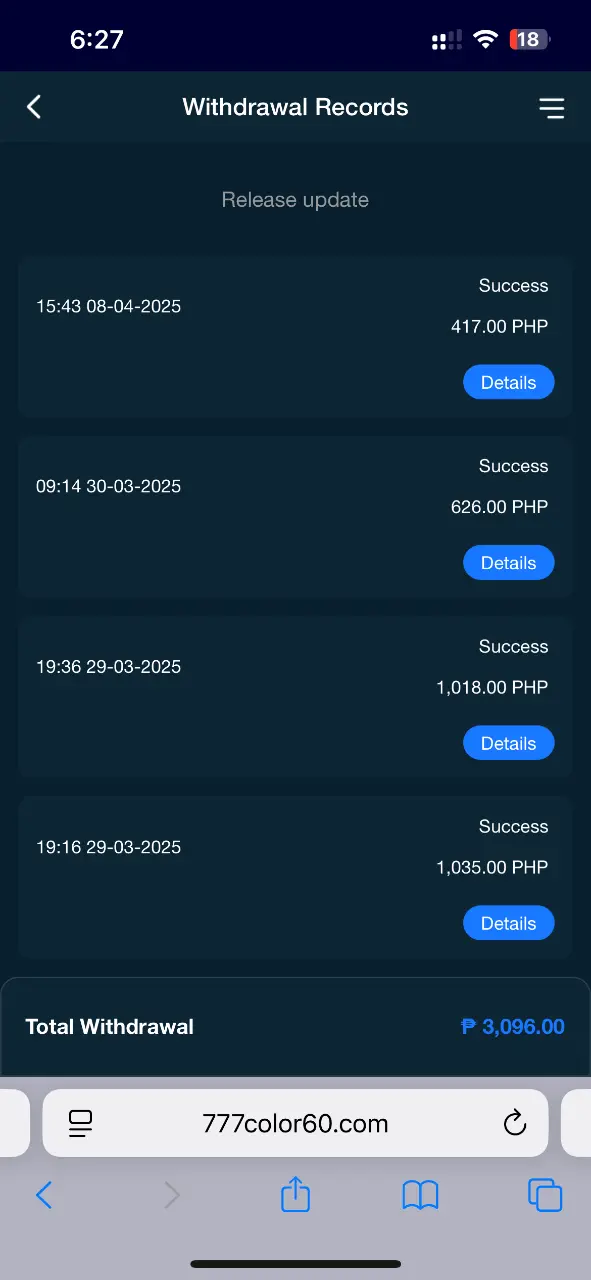View Details for the 1,035.00 PHP withdrawal
This screenshot has width=591, height=1280.
(x=508, y=923)
